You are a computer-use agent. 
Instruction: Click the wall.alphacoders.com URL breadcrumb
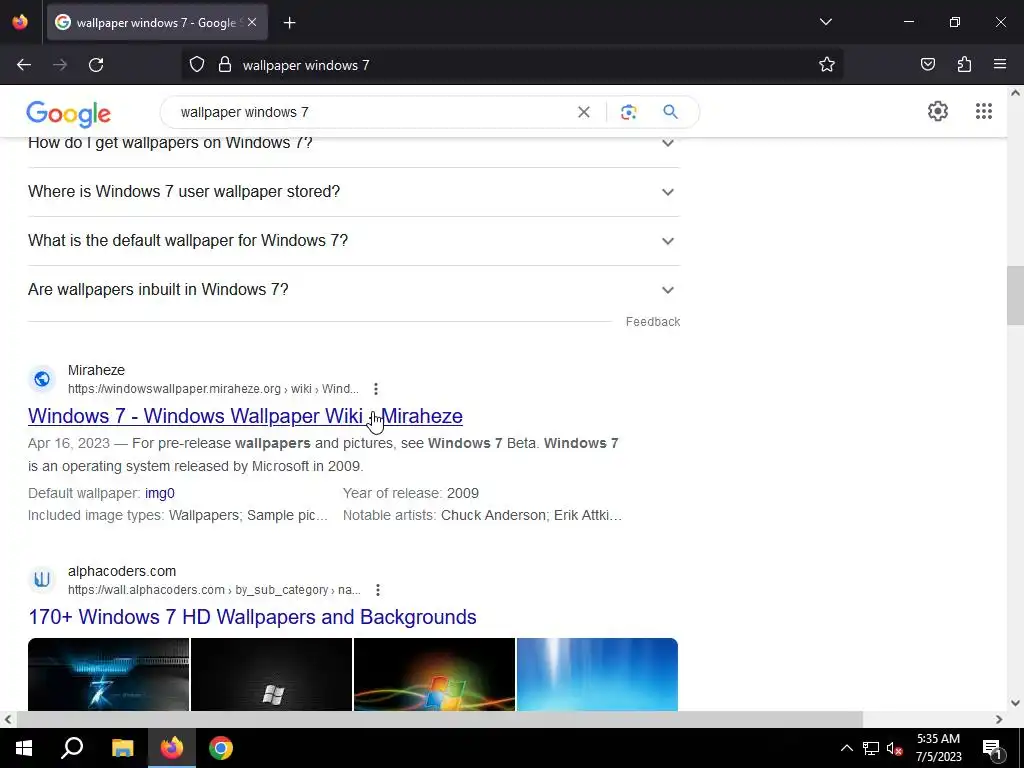point(214,590)
